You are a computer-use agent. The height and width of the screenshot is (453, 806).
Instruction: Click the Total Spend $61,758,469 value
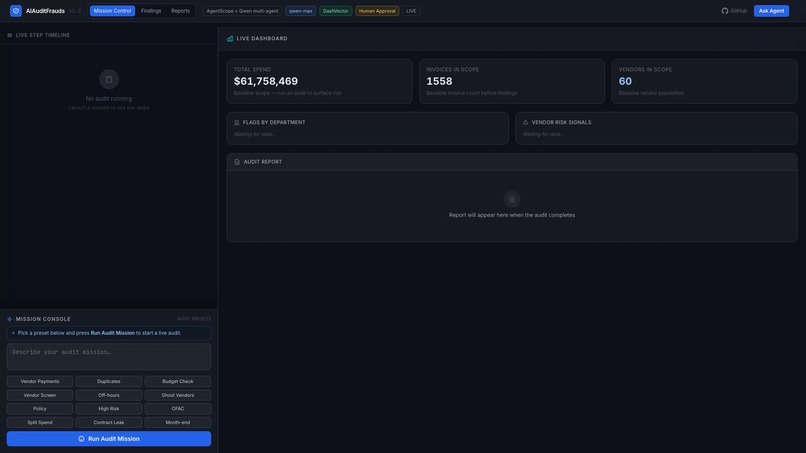(266, 81)
